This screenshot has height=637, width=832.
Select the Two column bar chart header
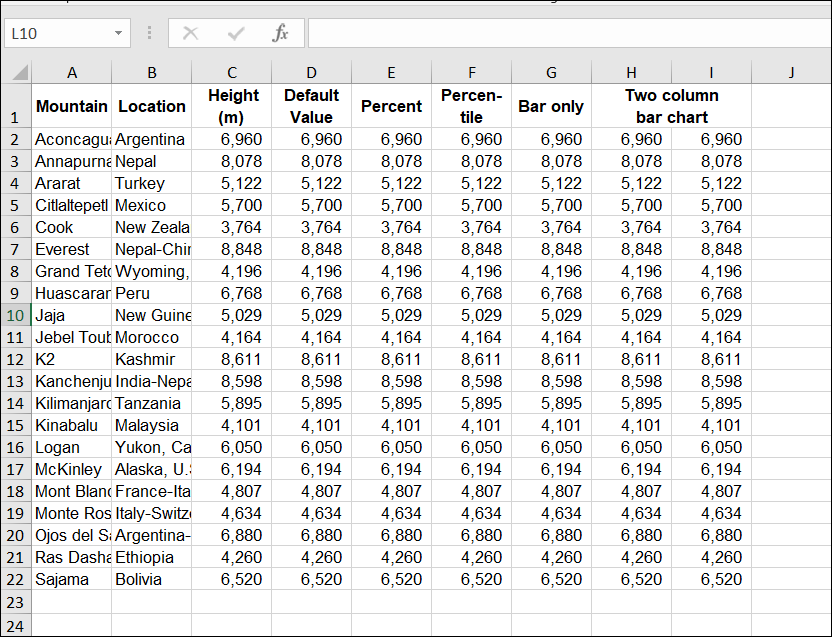click(x=671, y=106)
